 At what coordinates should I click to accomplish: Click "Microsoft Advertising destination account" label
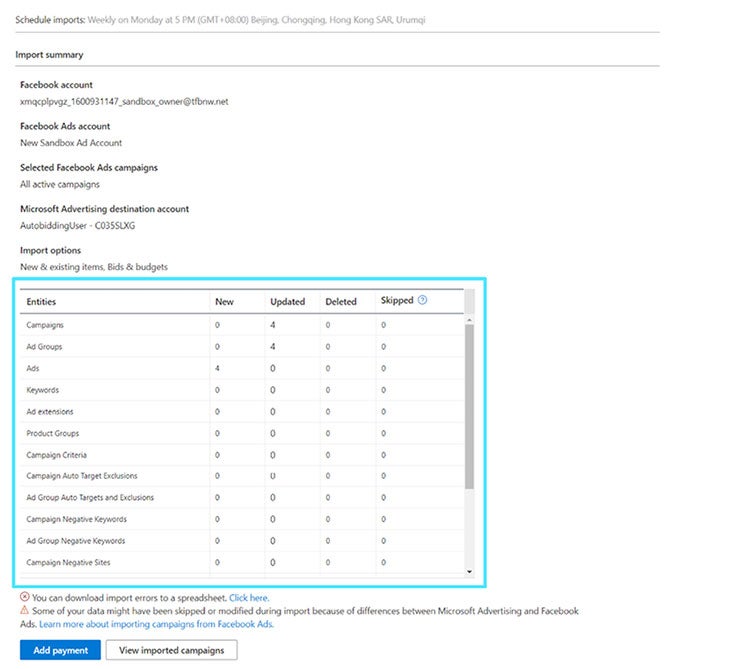(104, 209)
